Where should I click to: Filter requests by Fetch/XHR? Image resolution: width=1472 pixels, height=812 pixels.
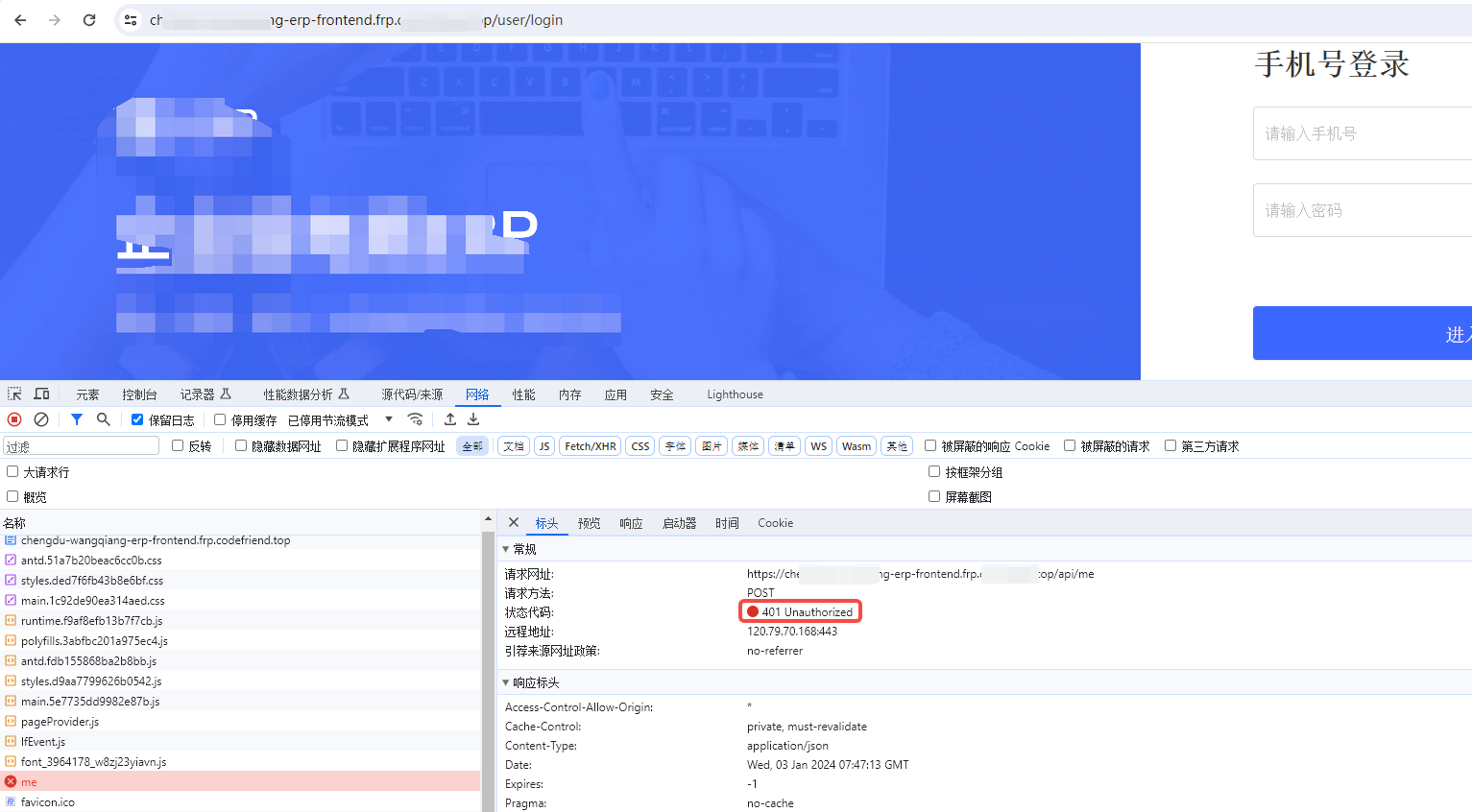pos(591,446)
